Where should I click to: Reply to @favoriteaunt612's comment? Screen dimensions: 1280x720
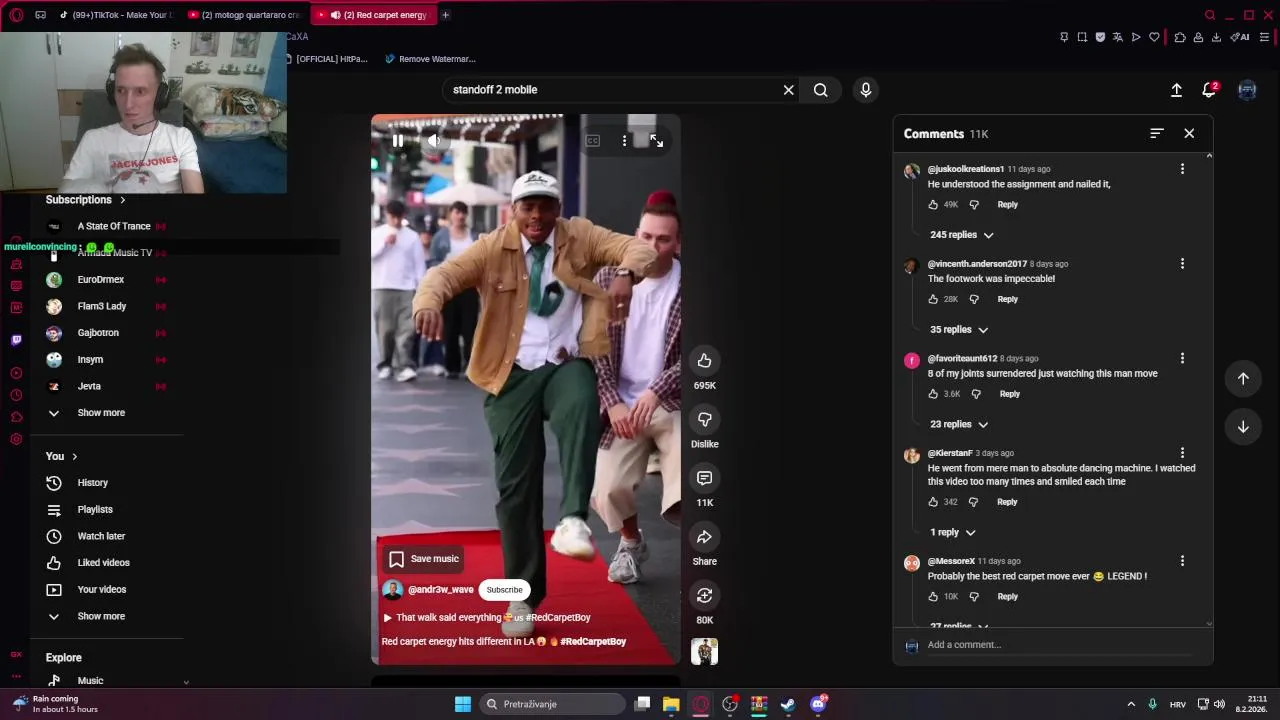tap(1009, 394)
